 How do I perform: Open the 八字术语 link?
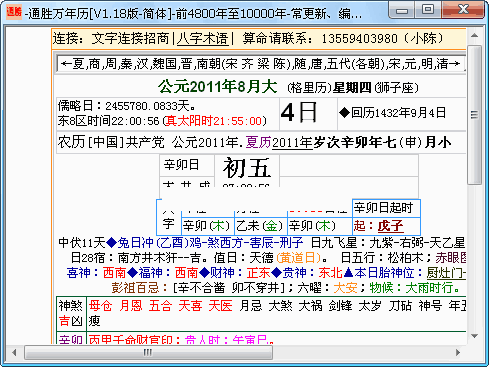click(202, 39)
